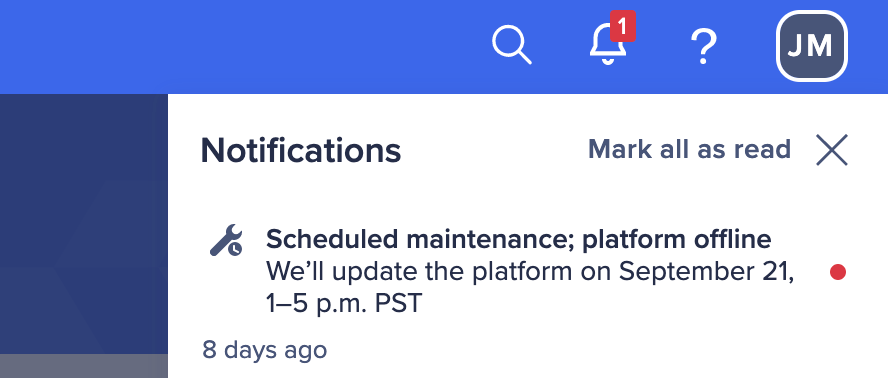Open help via the question mark icon
888x378 pixels.
703,46
